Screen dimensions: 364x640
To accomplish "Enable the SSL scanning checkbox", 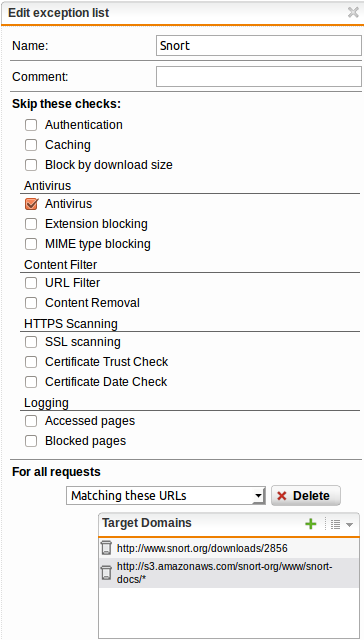I will click(31, 342).
